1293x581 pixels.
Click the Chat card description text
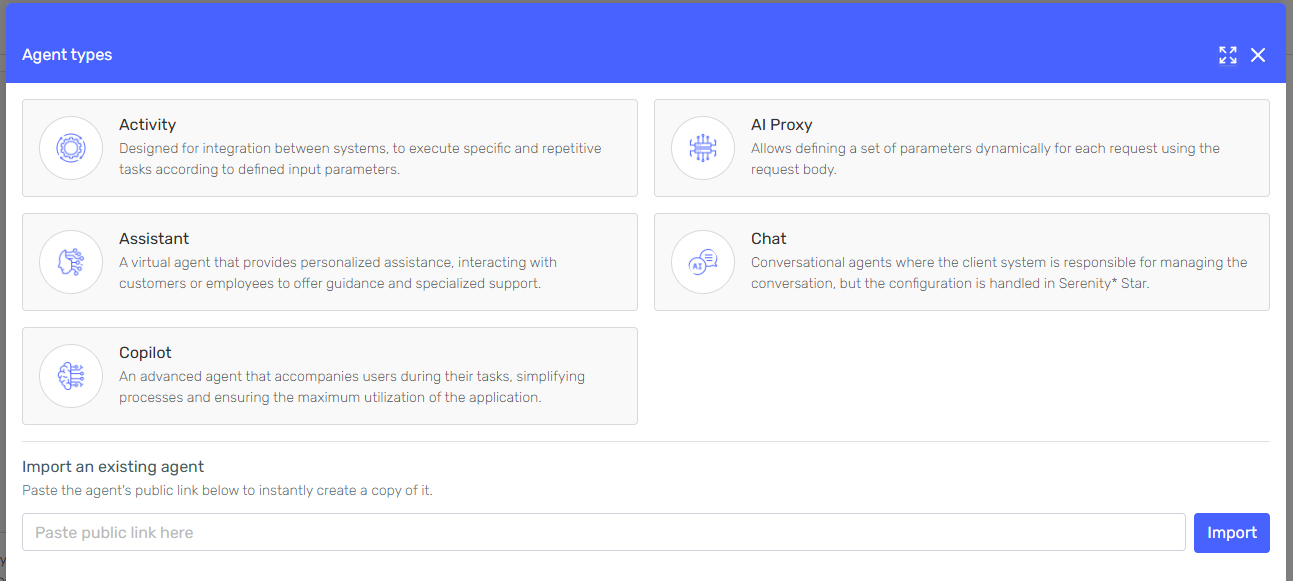(999, 273)
